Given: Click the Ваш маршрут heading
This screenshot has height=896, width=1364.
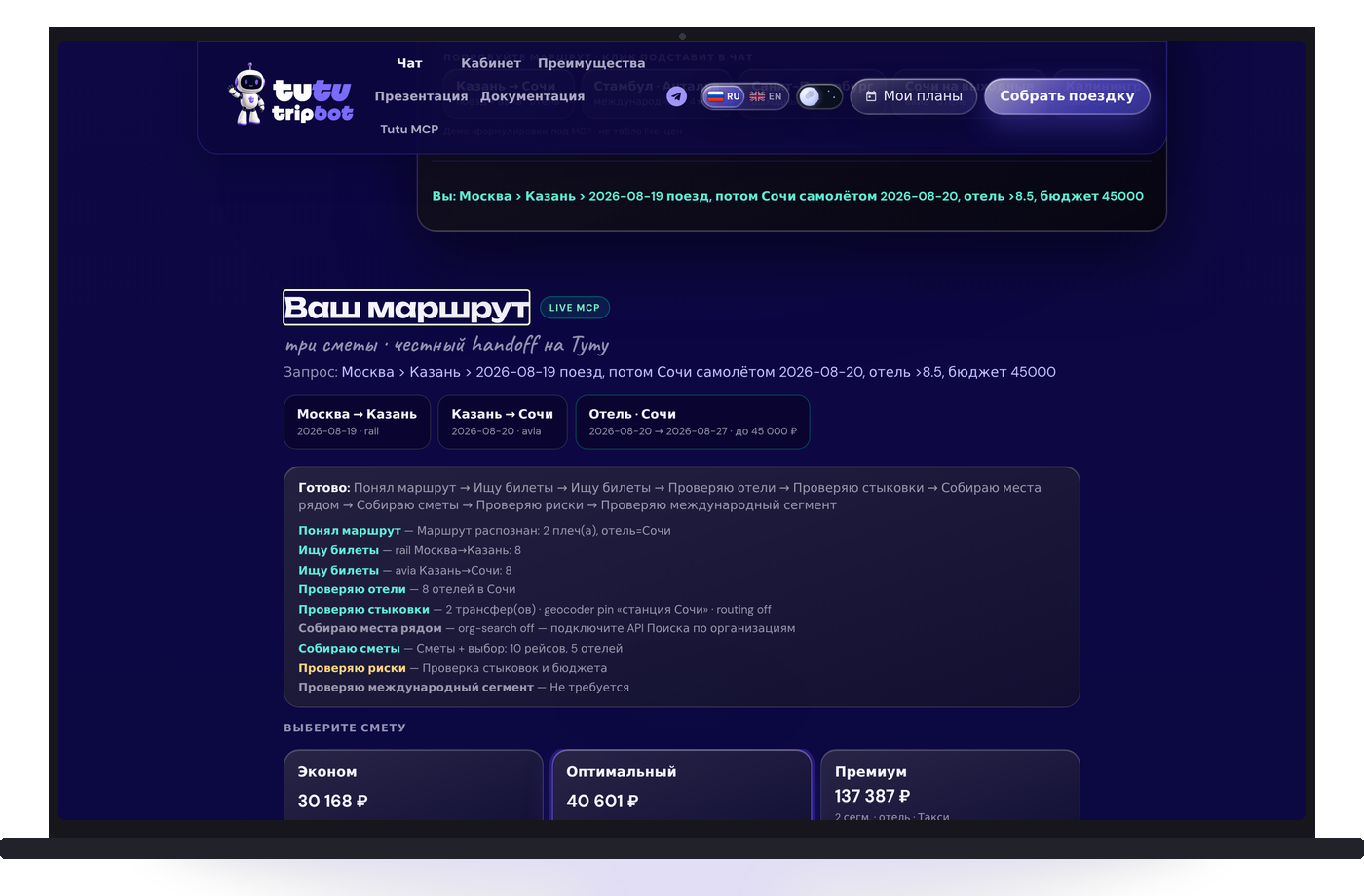Looking at the screenshot, I should [x=406, y=308].
